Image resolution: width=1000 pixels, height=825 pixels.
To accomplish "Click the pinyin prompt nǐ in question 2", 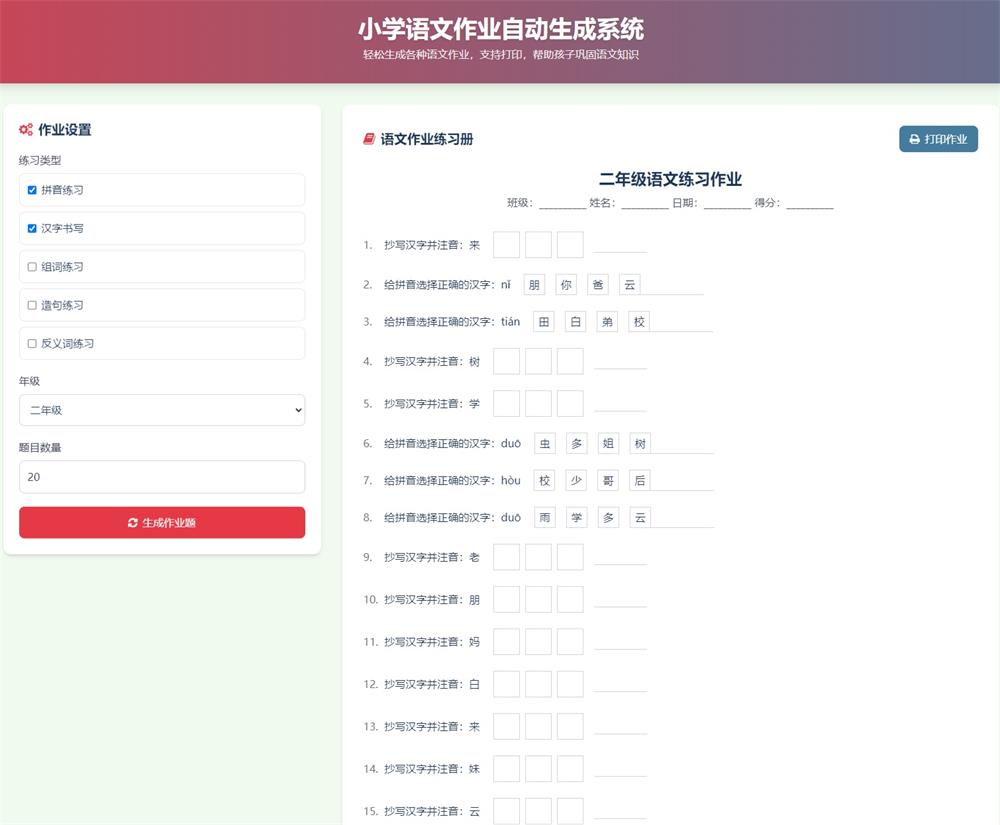I will click(x=506, y=284).
